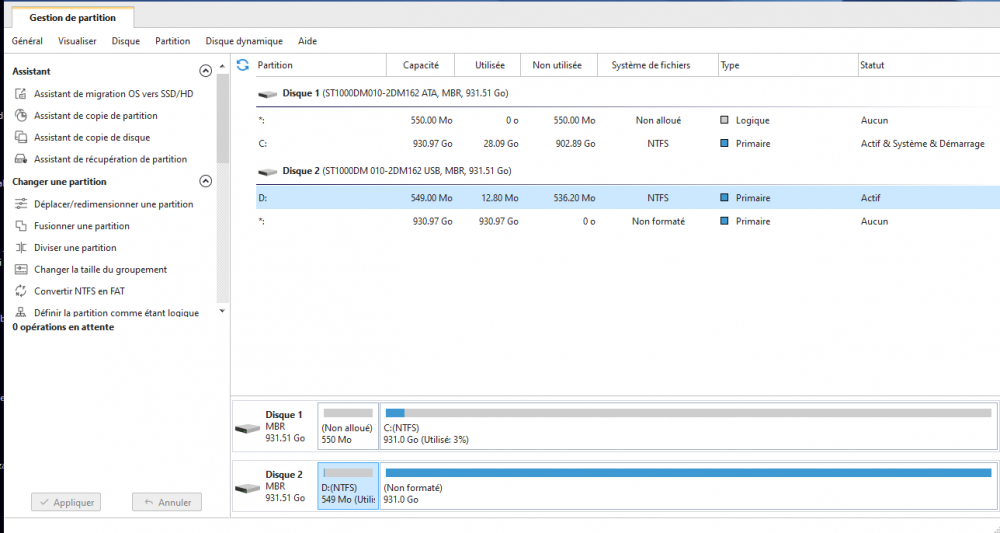1000x533 pixels.
Task: Collapse the Assistant section
Action: (206, 71)
